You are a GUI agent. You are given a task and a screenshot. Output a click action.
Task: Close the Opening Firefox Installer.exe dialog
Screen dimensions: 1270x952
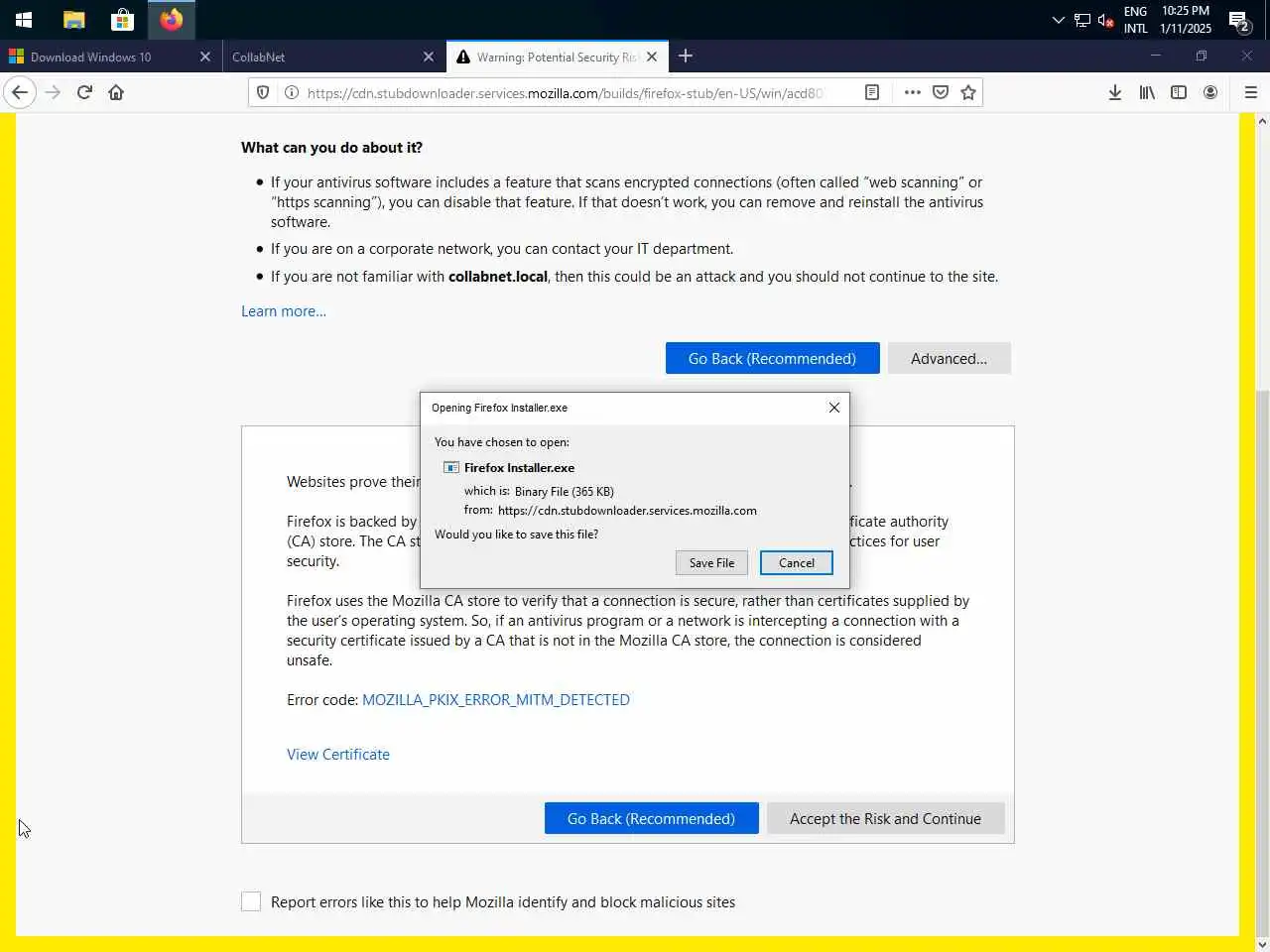tap(834, 408)
